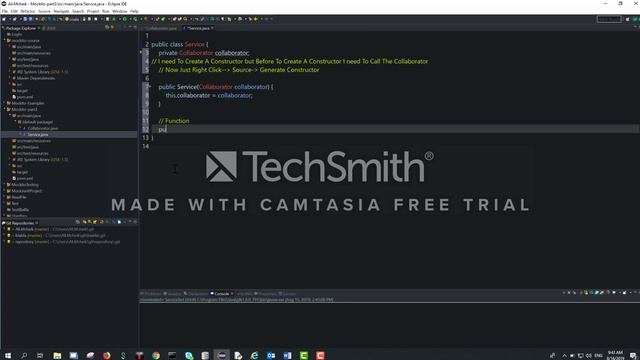
Task: Select the mockito-course project folder
Action: (25, 41)
